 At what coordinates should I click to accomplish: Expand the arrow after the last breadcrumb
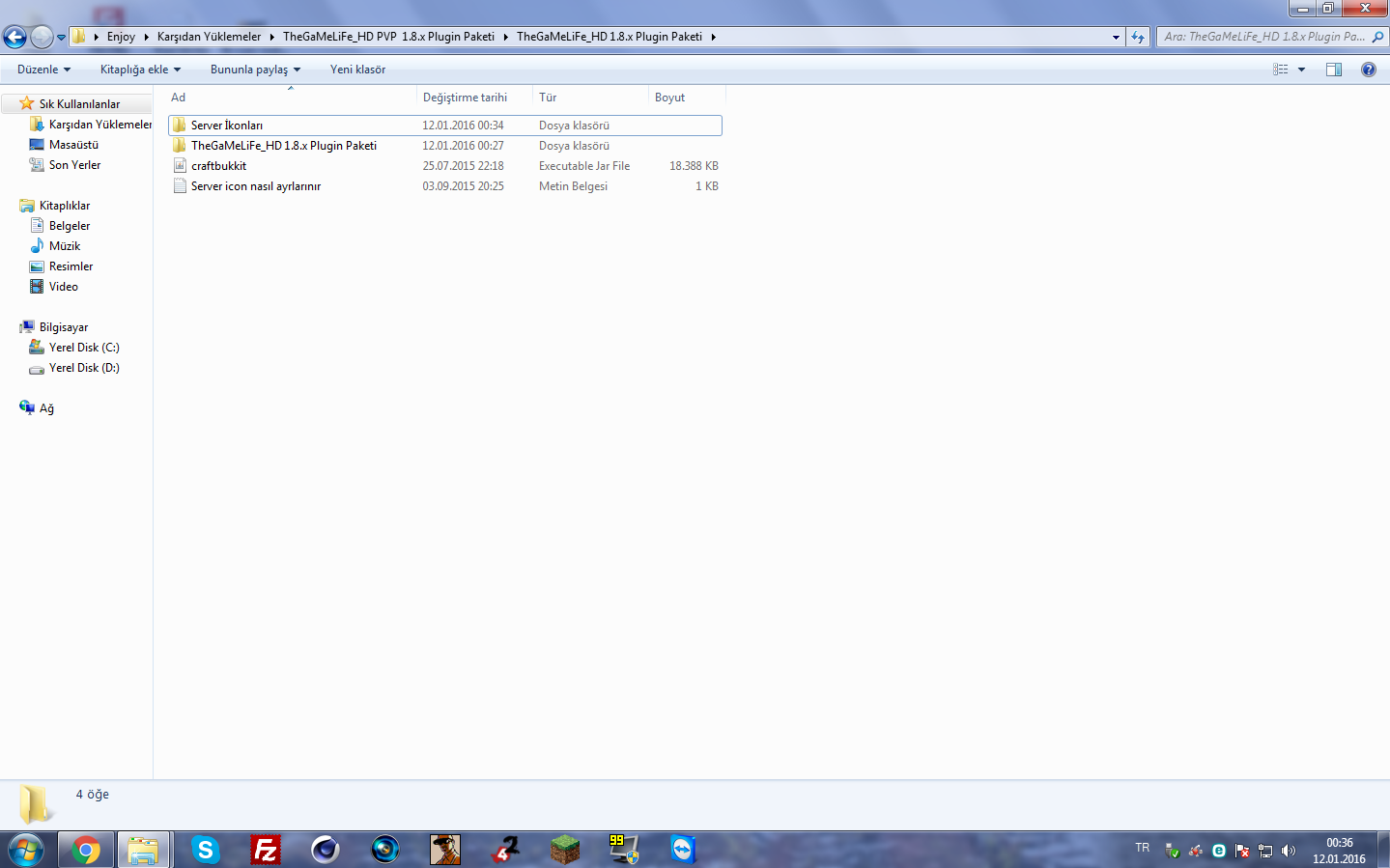pyautogui.click(x=713, y=37)
